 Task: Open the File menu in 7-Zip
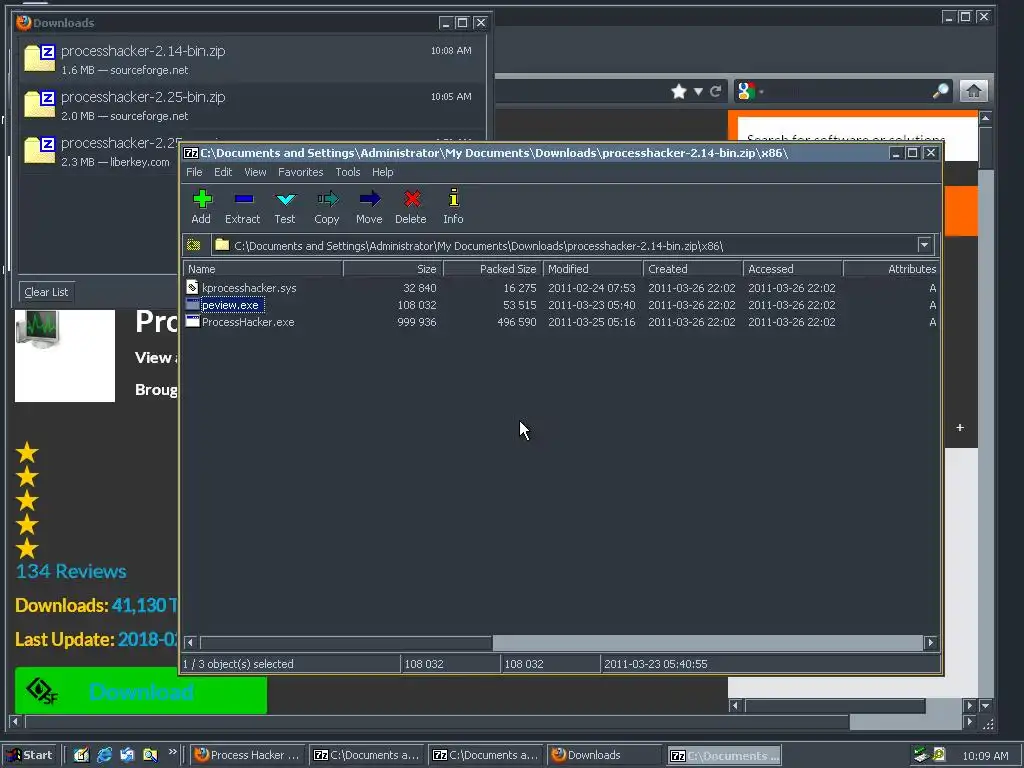coord(194,172)
